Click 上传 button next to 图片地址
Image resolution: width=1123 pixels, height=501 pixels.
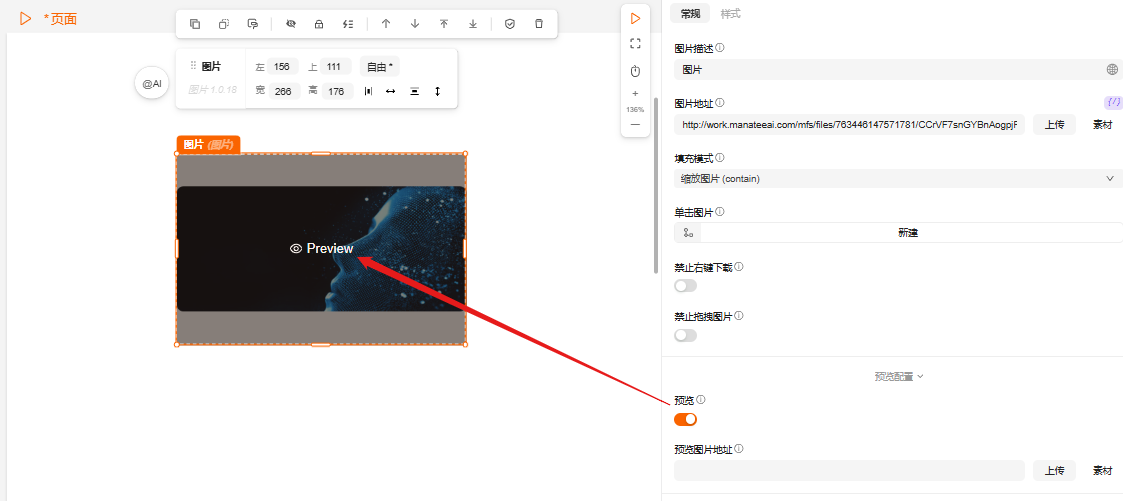(1054, 125)
